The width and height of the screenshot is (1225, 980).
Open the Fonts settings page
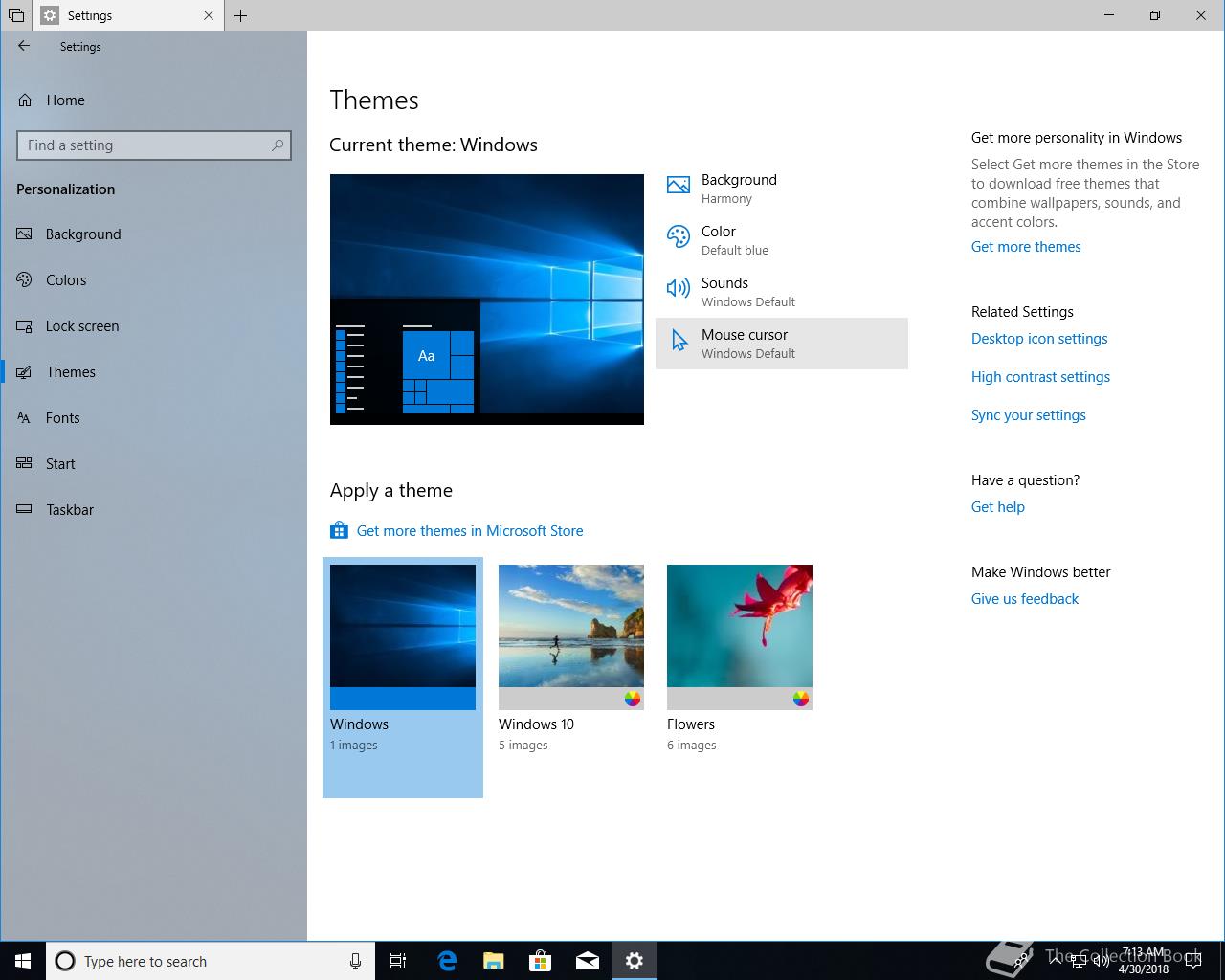pos(153,418)
